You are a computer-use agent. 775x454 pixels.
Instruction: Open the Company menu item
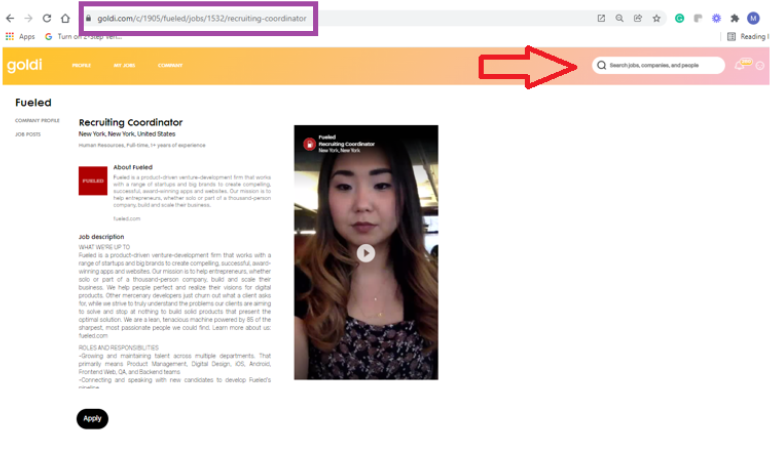click(170, 66)
